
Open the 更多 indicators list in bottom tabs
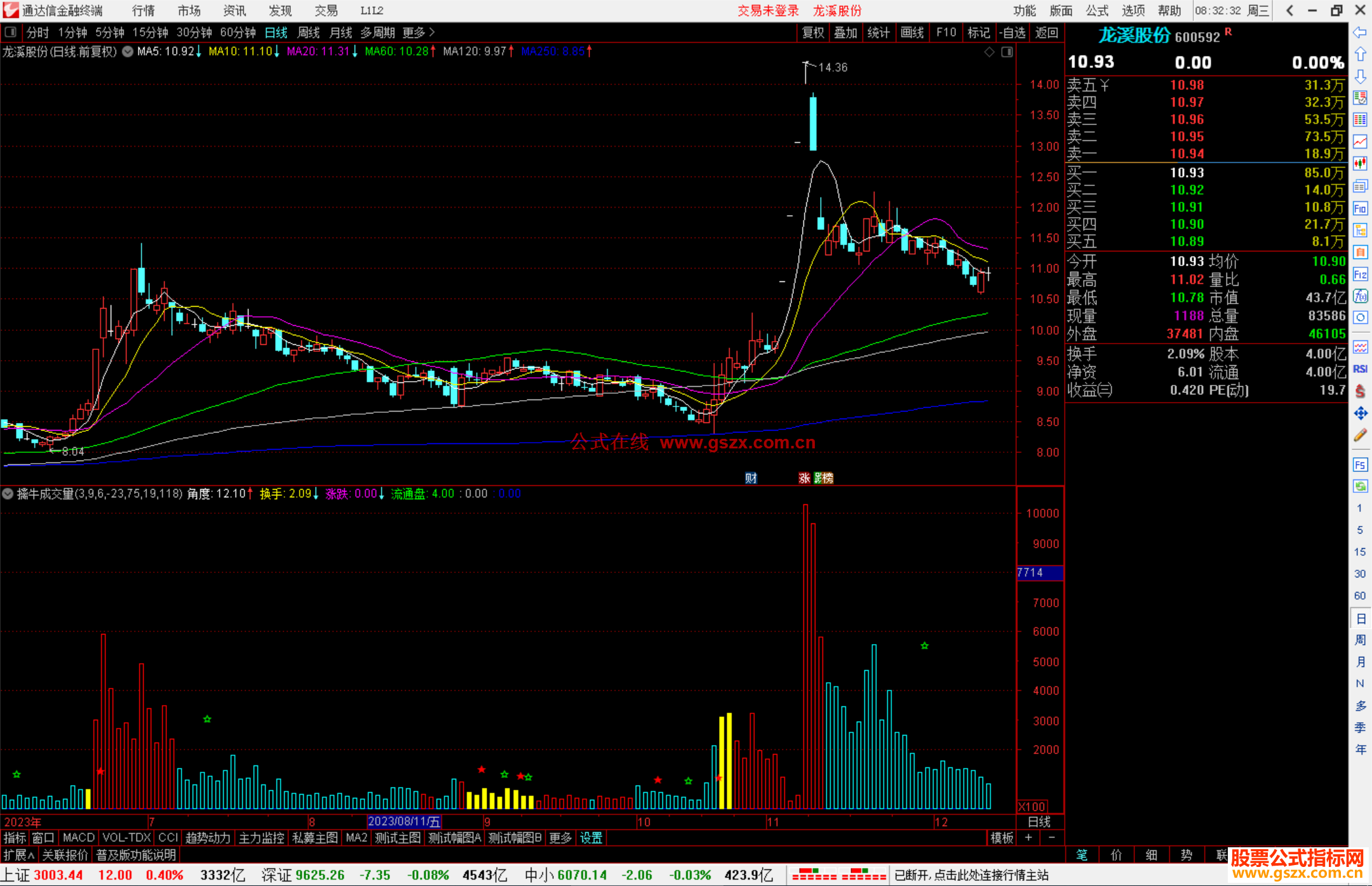[x=560, y=838]
